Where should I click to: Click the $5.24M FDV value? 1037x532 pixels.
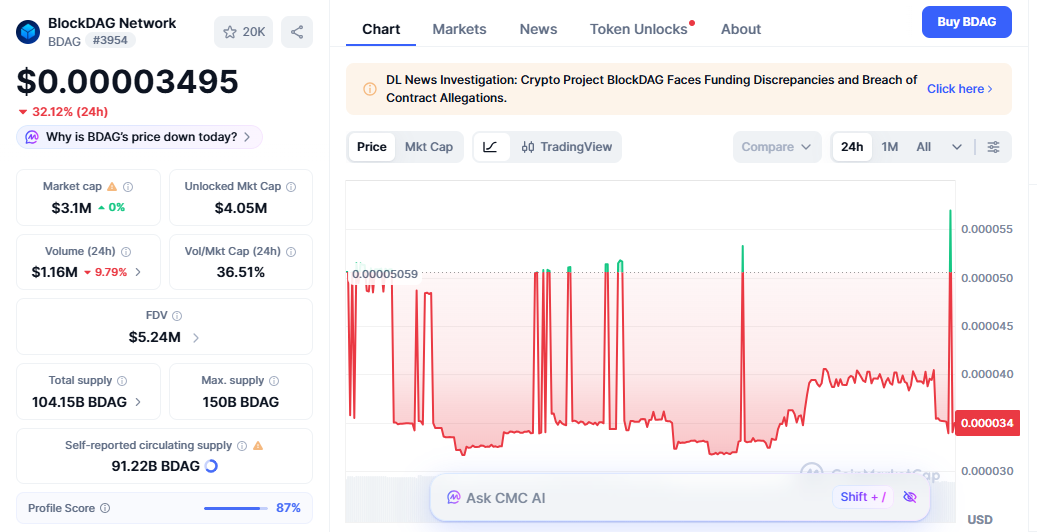pos(155,337)
